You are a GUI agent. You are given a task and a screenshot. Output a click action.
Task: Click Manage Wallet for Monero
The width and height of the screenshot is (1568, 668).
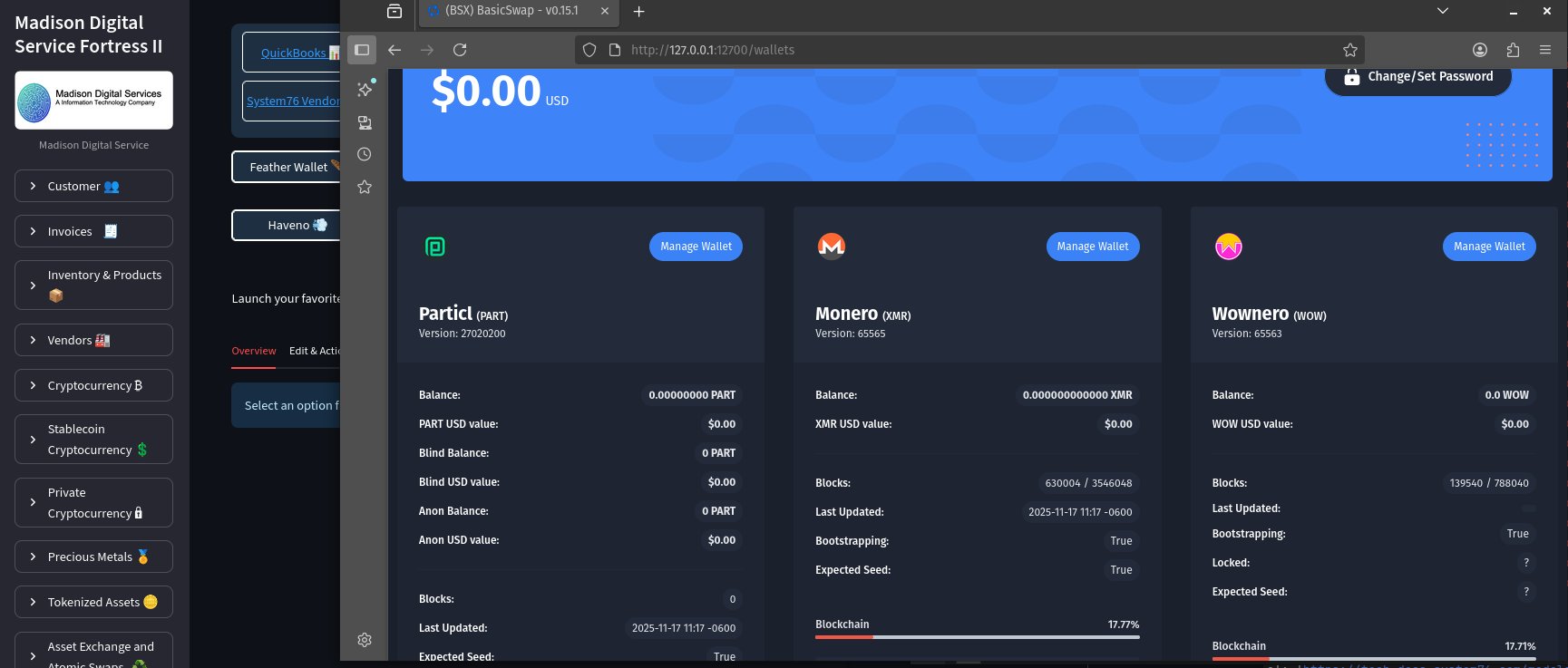click(x=1092, y=247)
